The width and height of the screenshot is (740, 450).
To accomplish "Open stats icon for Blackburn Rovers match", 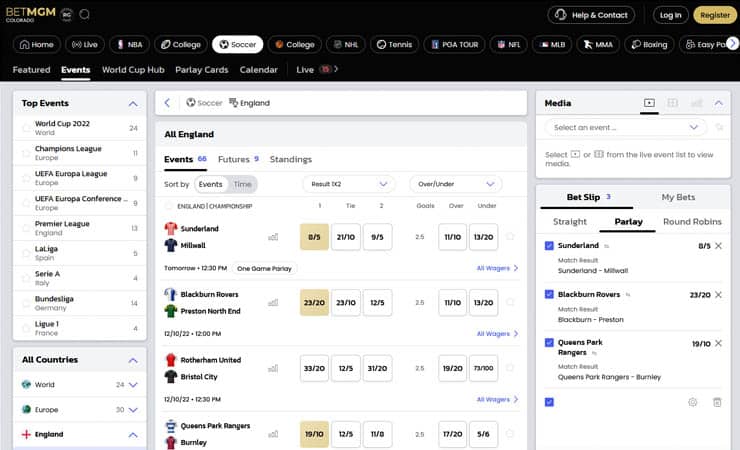I will coord(273,302).
